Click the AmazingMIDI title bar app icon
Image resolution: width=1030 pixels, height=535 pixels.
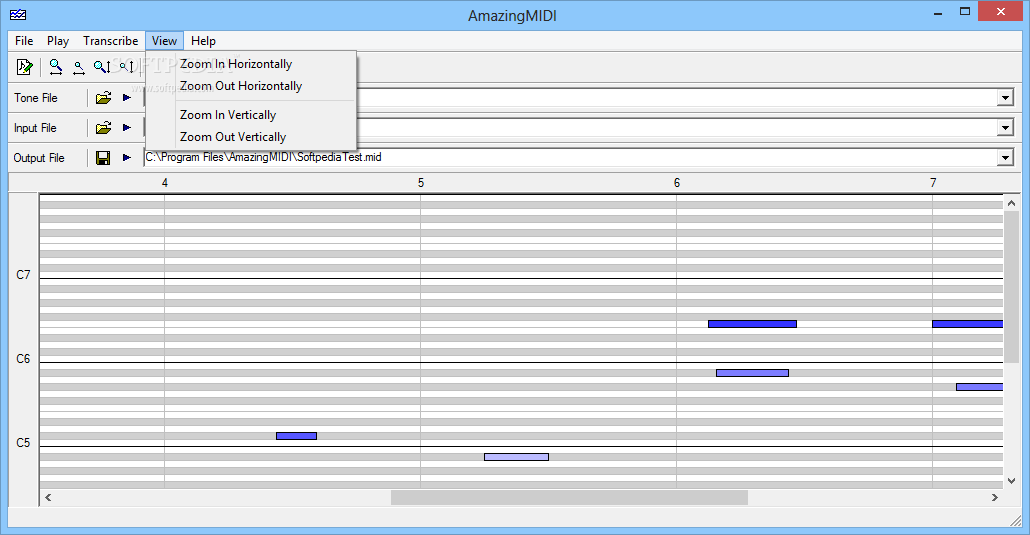point(18,14)
